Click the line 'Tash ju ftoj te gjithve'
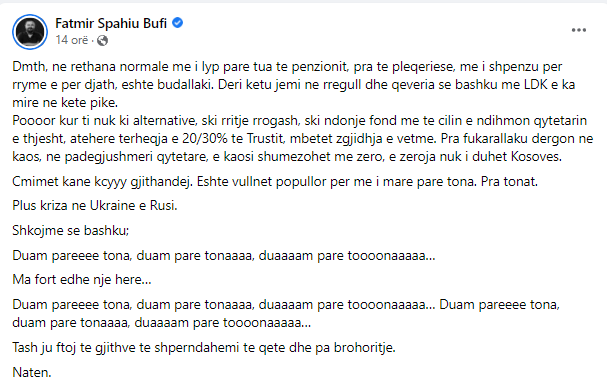The width and height of the screenshot is (607, 378). (x=204, y=347)
